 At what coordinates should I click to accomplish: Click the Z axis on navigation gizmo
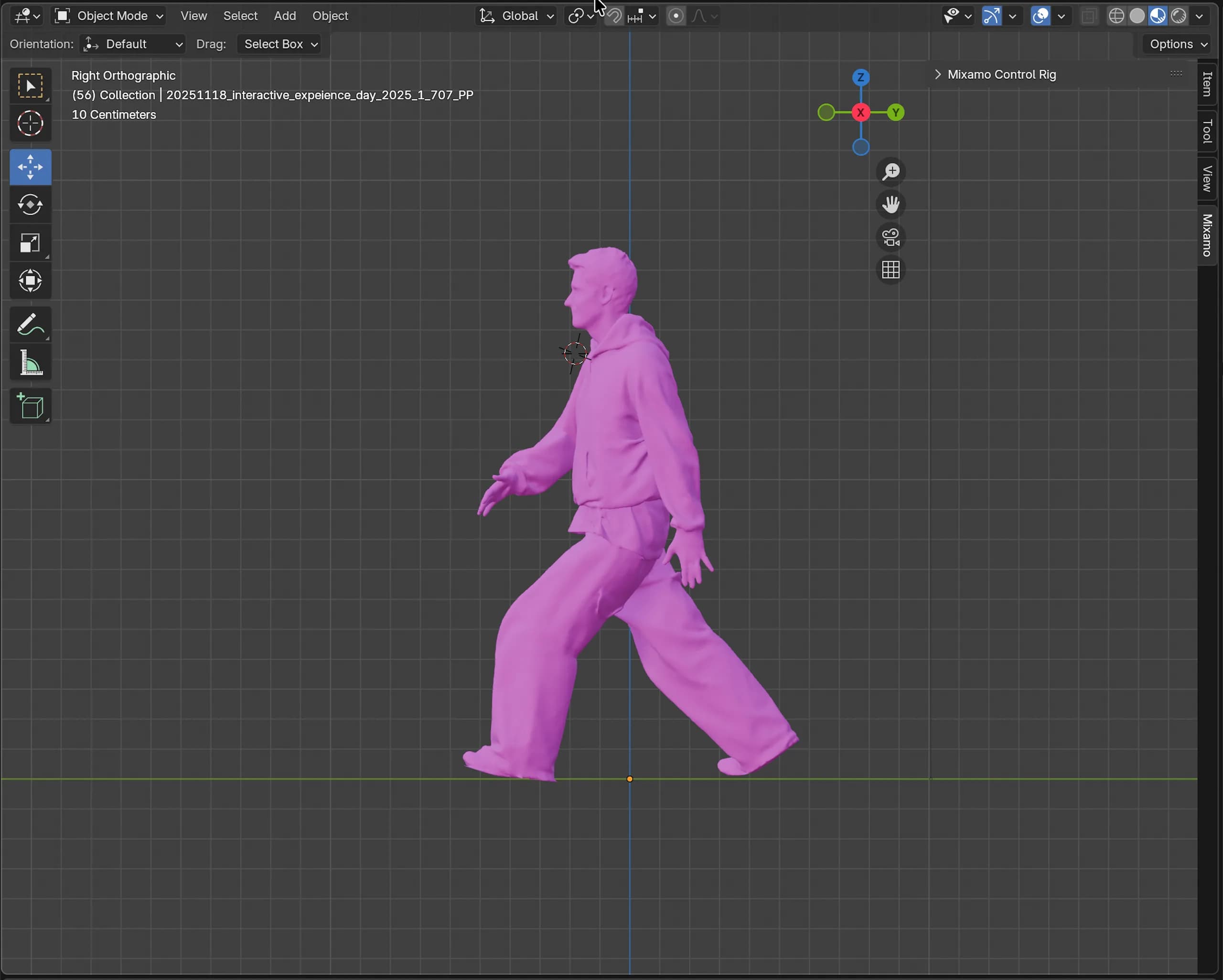(x=860, y=77)
